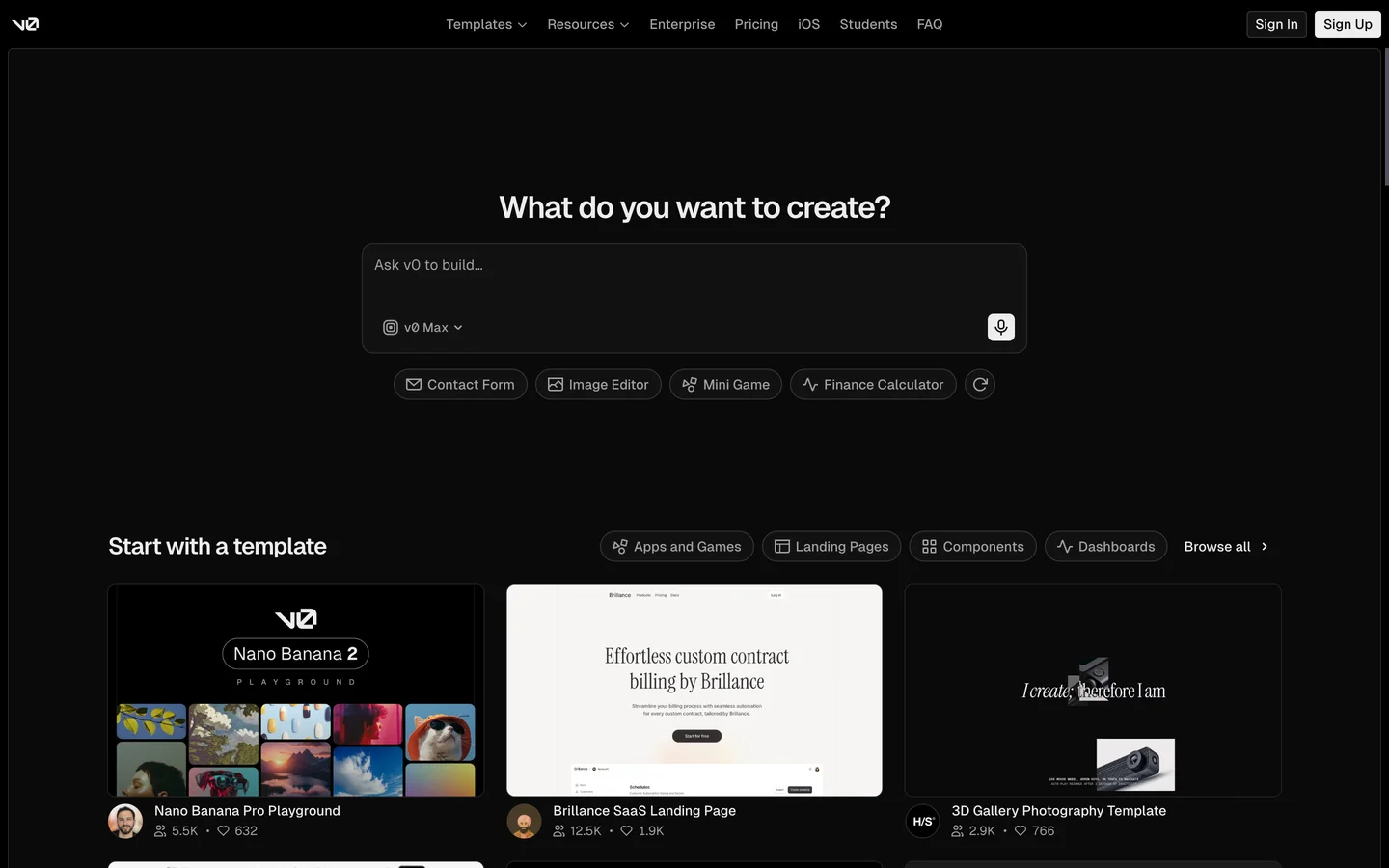The height and width of the screenshot is (868, 1389).
Task: Click the Nano Banana author avatar
Action: click(x=125, y=822)
